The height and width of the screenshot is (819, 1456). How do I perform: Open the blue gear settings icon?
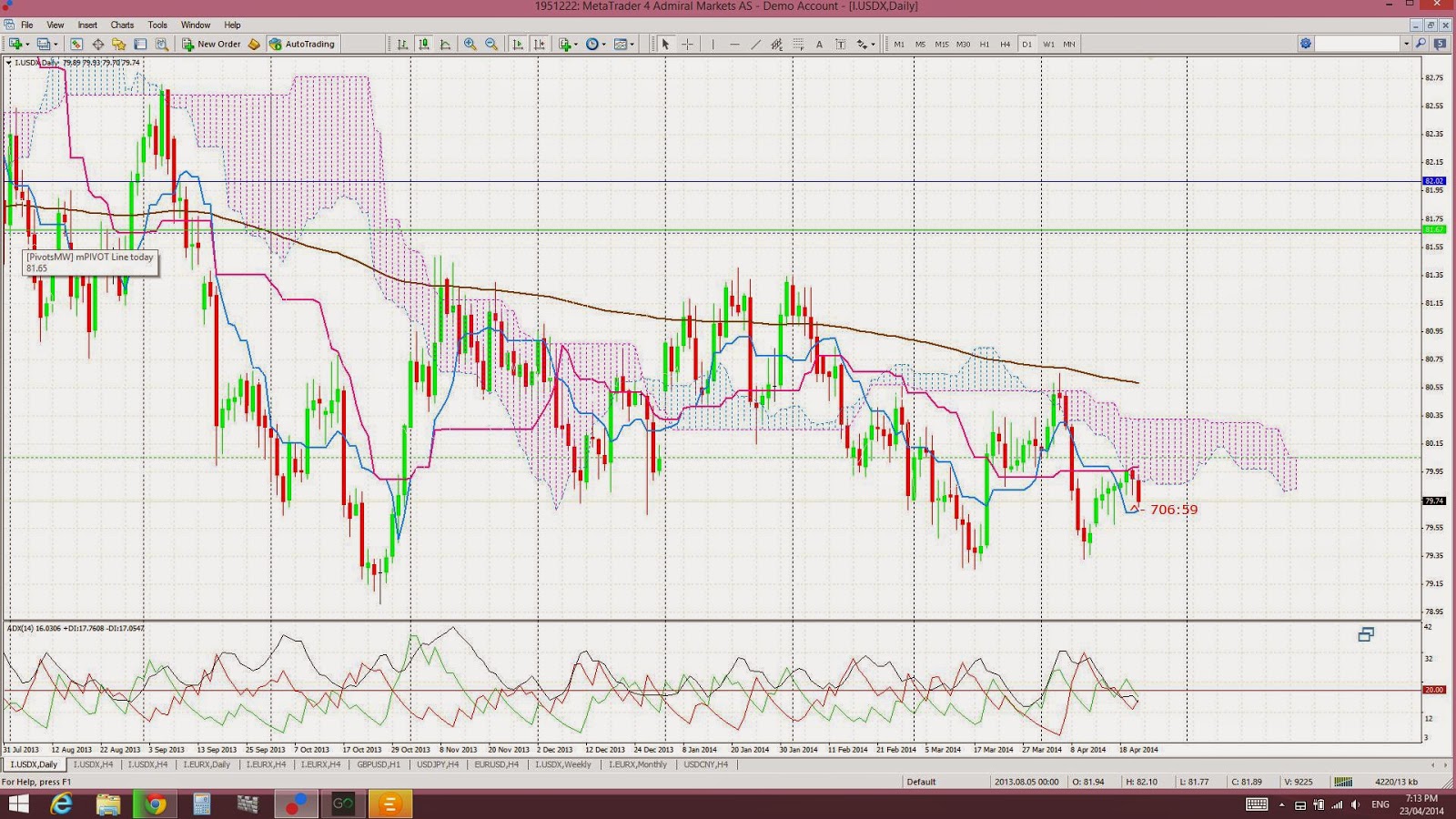coord(1305,44)
